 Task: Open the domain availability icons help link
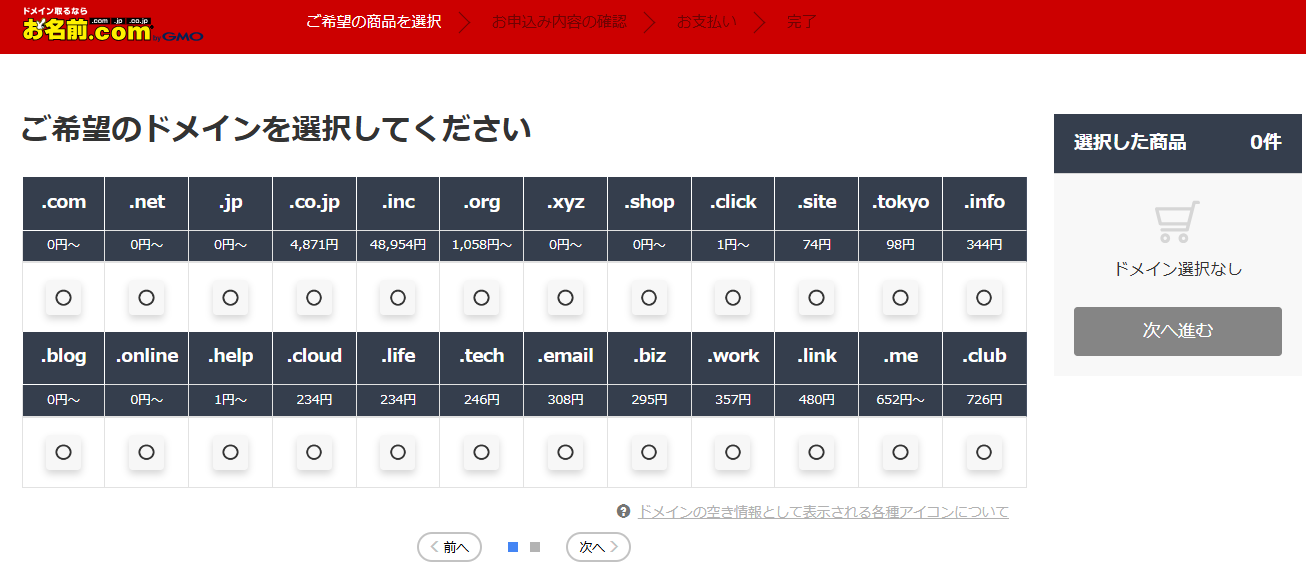[823, 511]
